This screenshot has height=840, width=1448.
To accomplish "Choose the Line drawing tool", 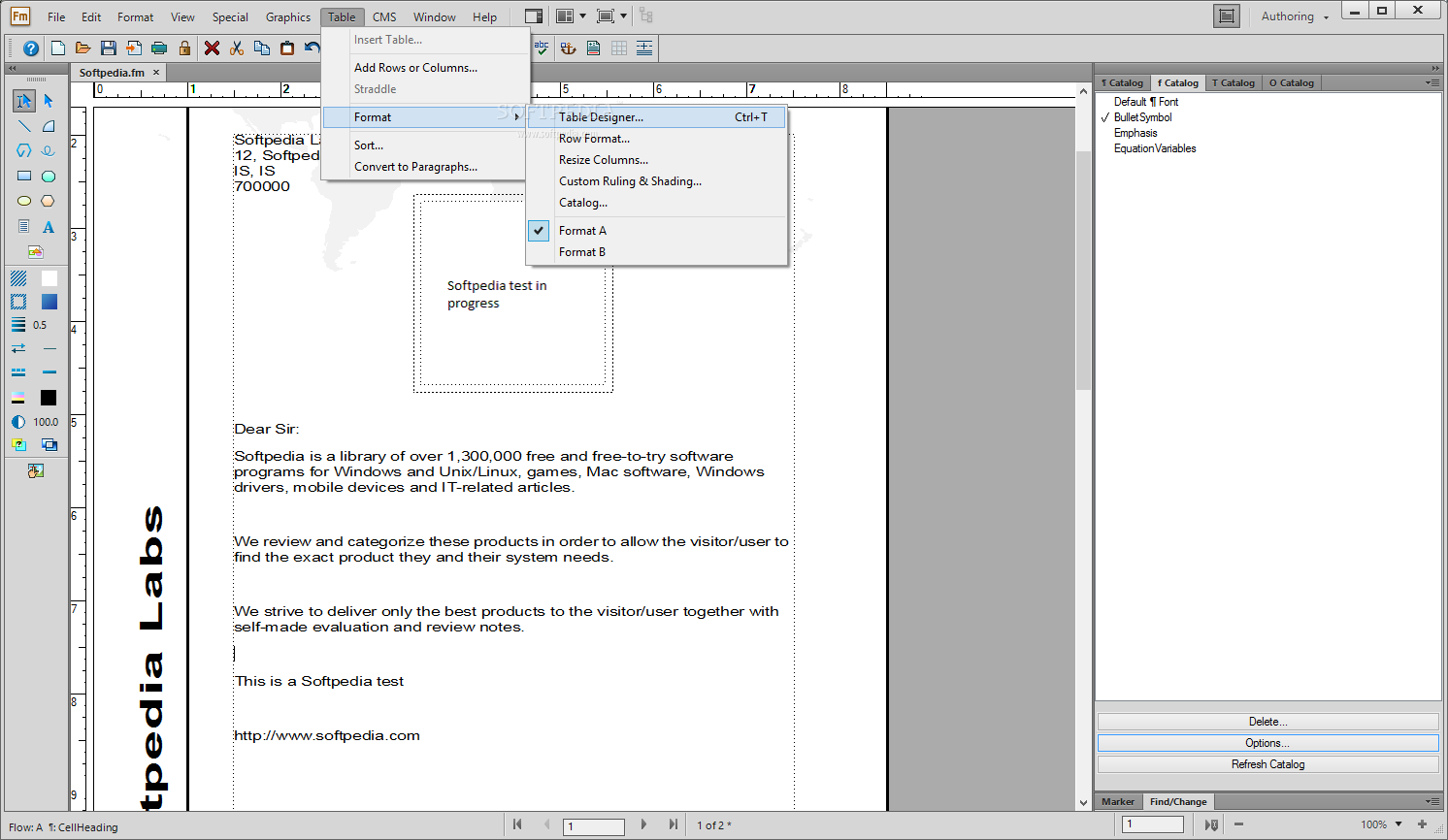I will pos(24,126).
